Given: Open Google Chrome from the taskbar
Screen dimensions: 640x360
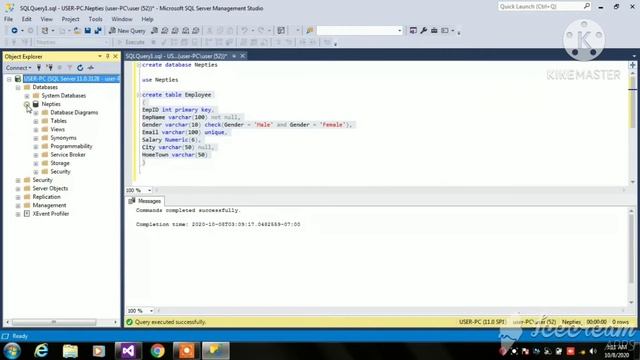Looking at the screenshot, I should tap(158, 351).
